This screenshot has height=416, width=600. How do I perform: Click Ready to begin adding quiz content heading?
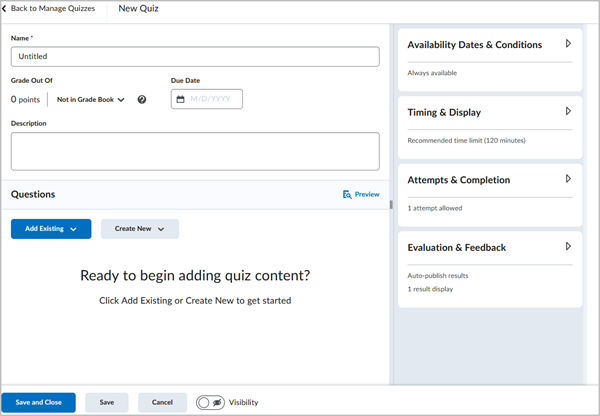pos(195,276)
